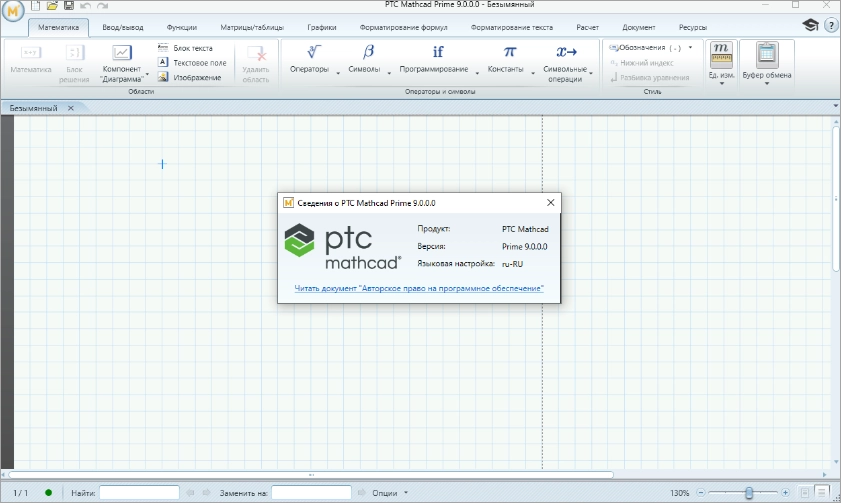Switch to draft view mode
841x503 pixels.
coord(821,492)
